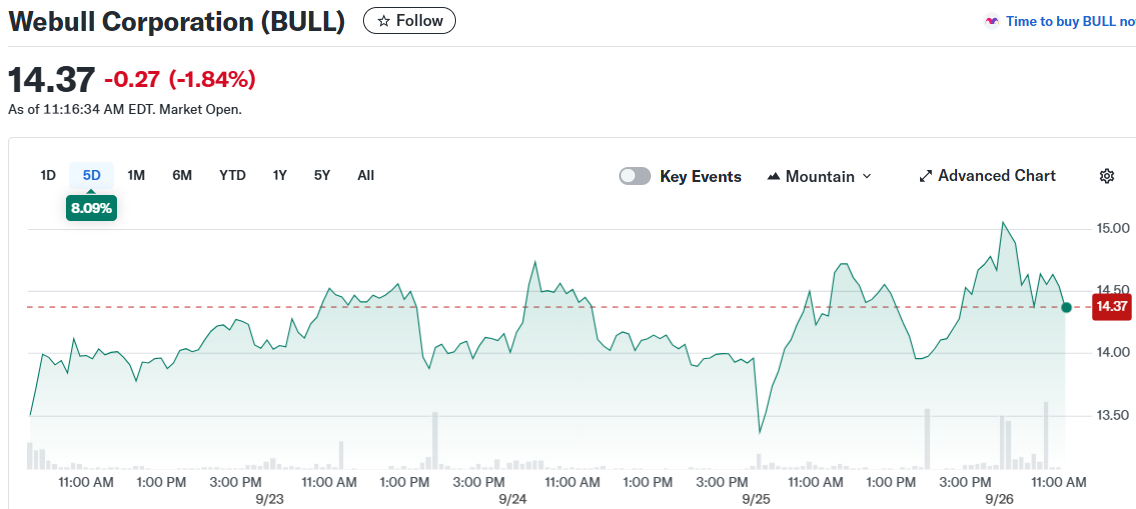Toggle the Key Events switch
1136x509 pixels.
[x=635, y=177]
